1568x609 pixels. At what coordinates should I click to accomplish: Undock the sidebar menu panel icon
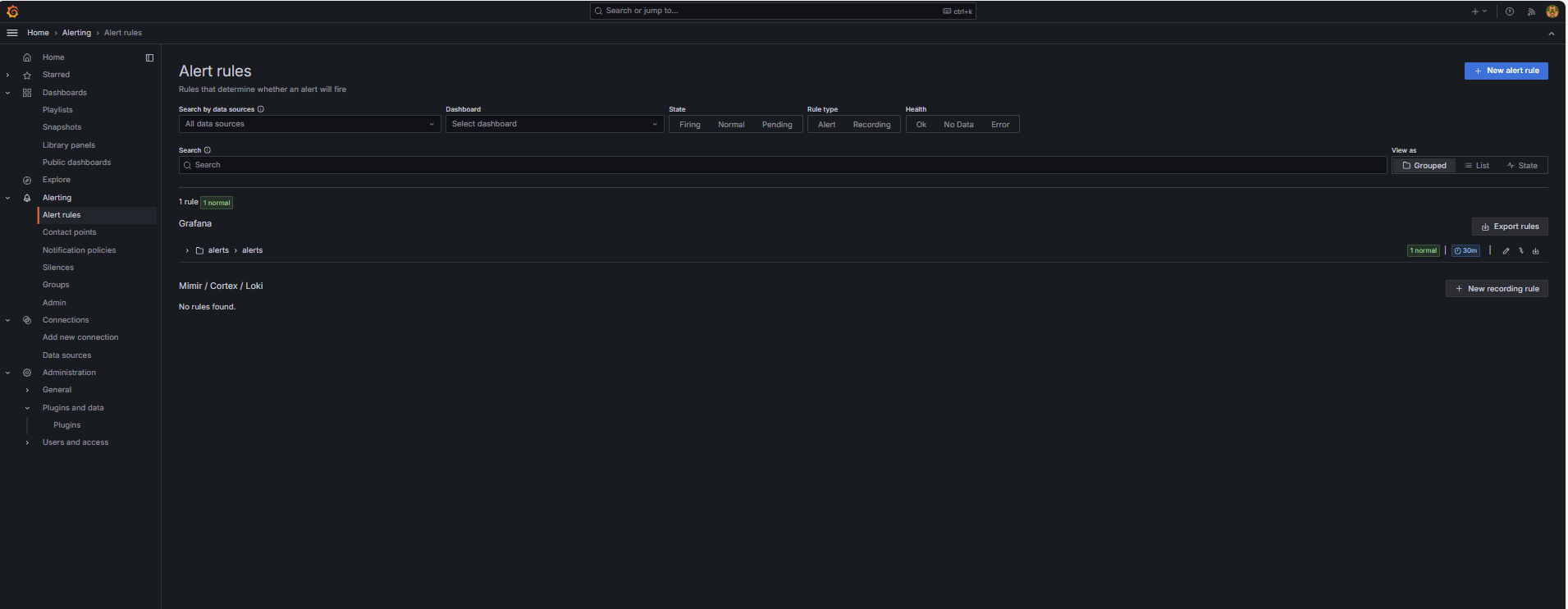[149, 57]
